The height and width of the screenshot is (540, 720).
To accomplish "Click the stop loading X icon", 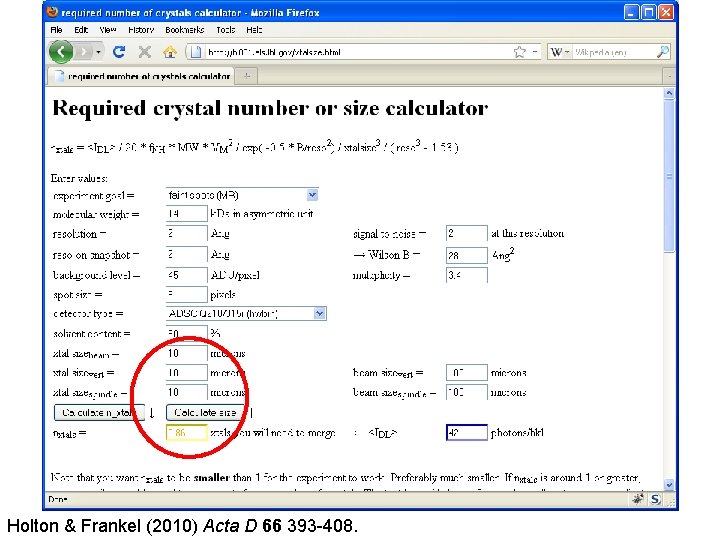I will pyautogui.click(x=145, y=52).
